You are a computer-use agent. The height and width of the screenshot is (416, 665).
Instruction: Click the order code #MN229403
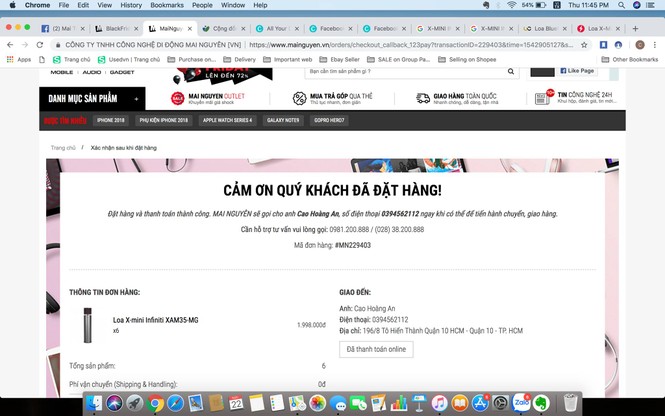353,245
